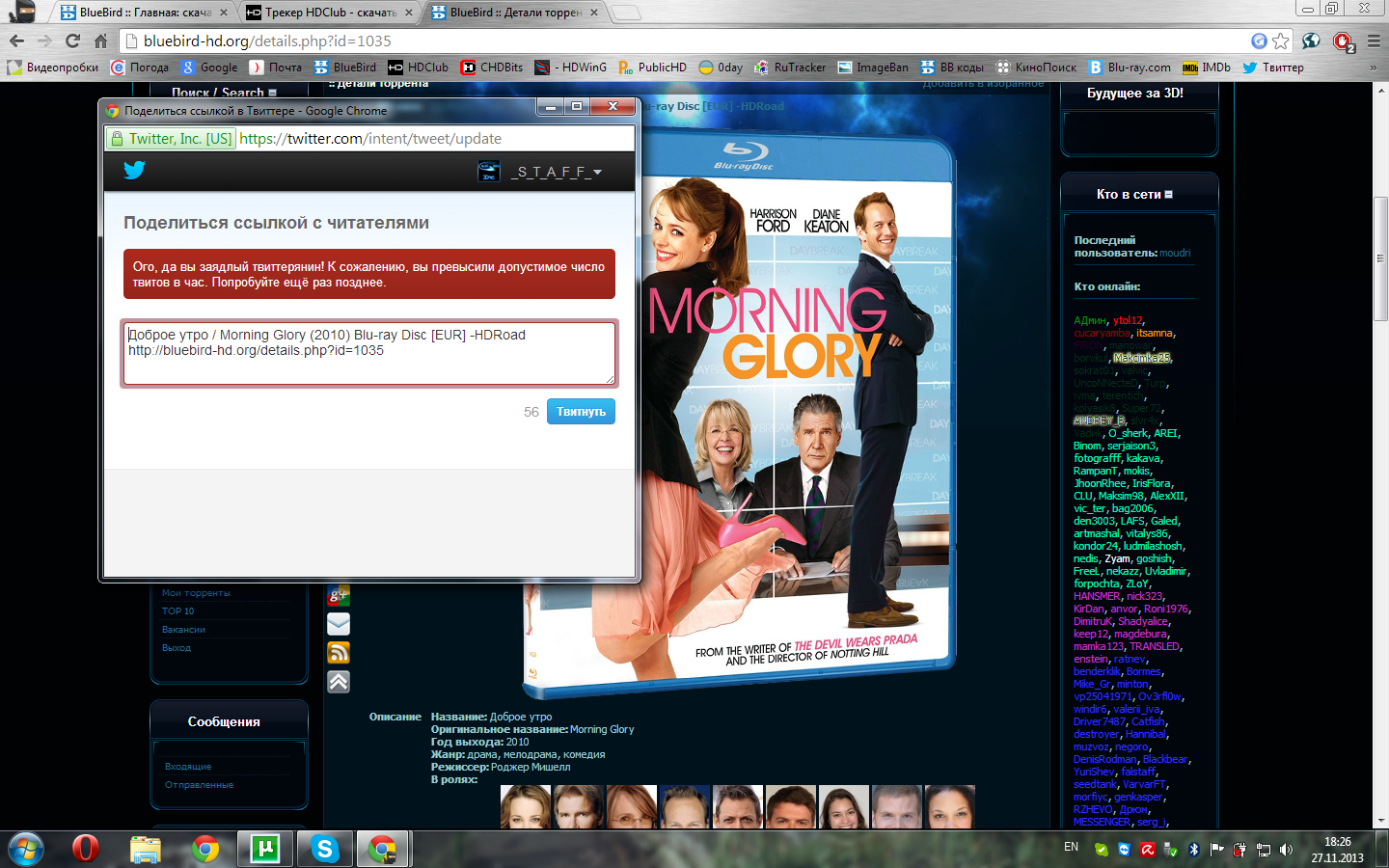Image resolution: width=1389 pixels, height=868 pixels.
Task: Open the Chrome menu icon
Action: pos(1374,41)
